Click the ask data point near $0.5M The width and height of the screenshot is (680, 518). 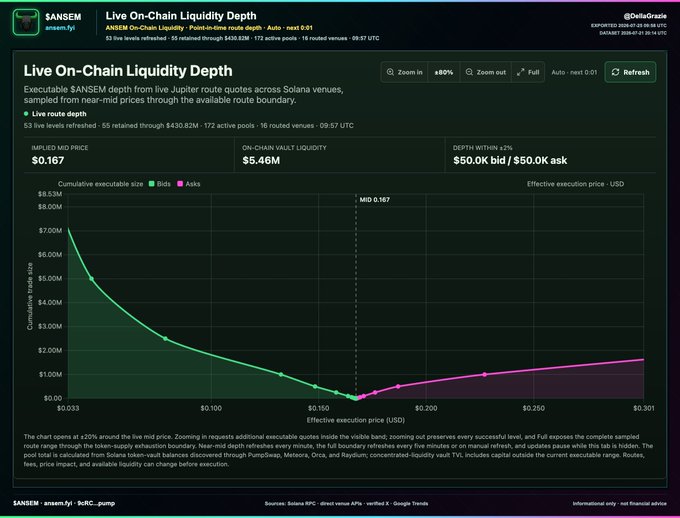398,386
